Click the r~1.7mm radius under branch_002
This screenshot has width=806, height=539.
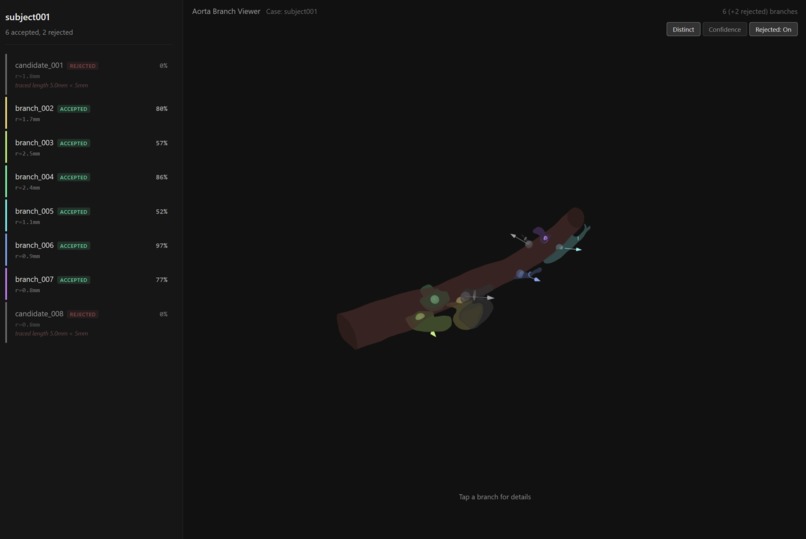click(x=27, y=119)
